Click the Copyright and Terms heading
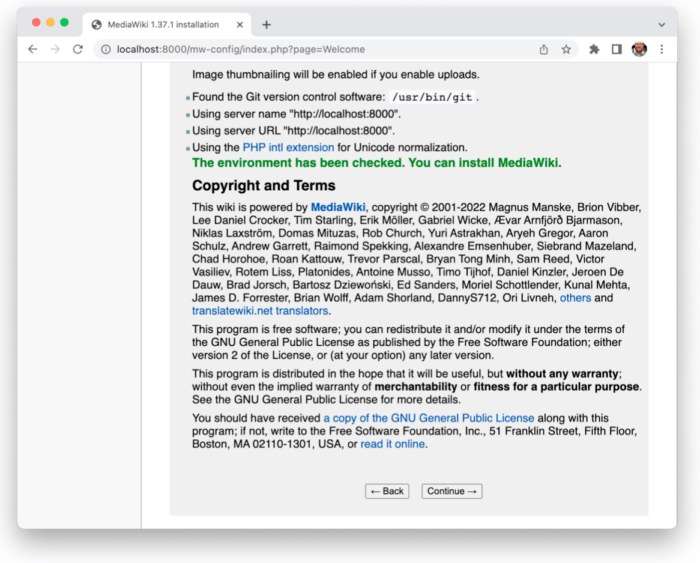This screenshot has width=700, height=563. click(x=263, y=185)
